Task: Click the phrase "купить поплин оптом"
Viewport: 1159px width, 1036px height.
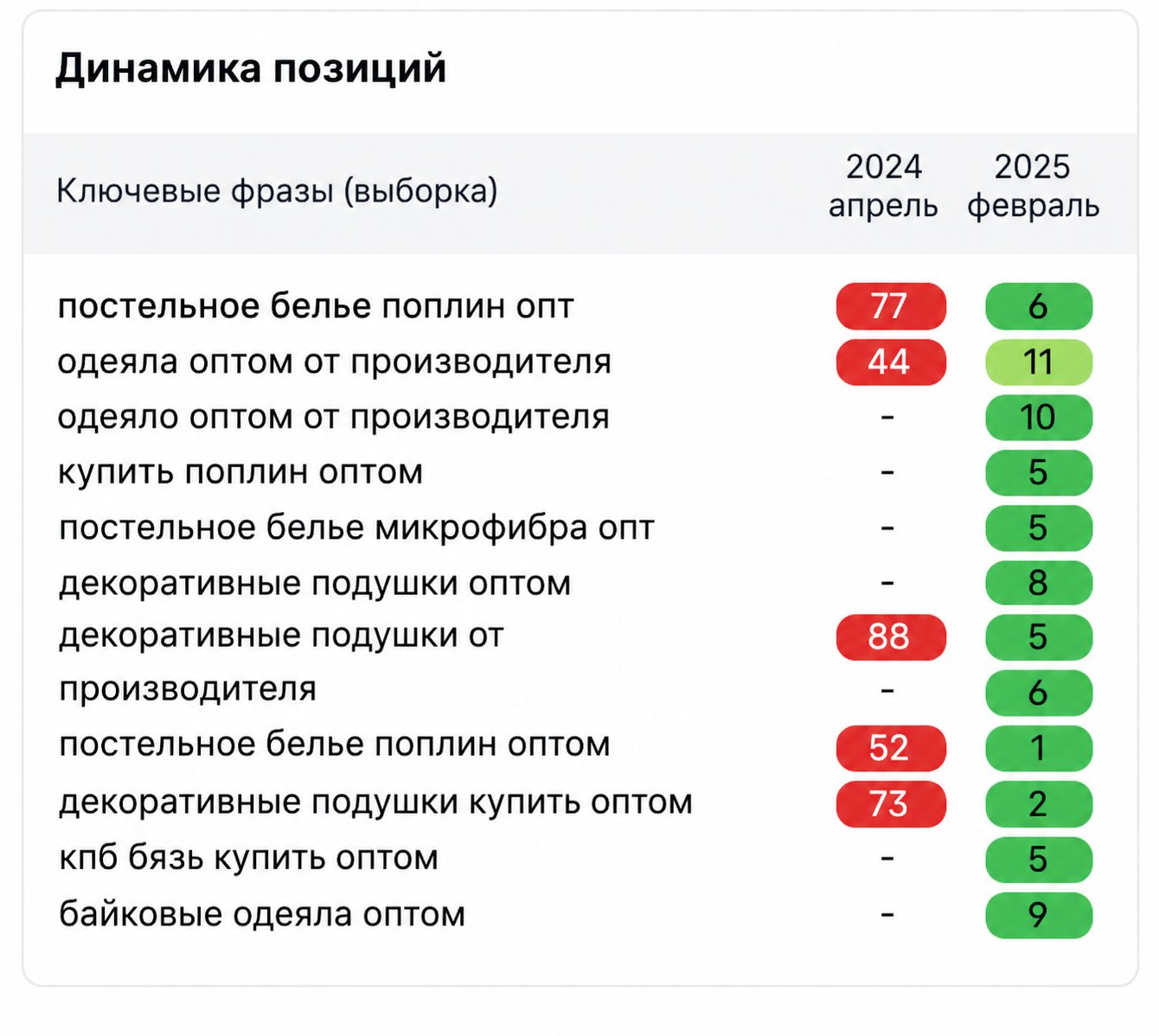Action: click(x=240, y=472)
